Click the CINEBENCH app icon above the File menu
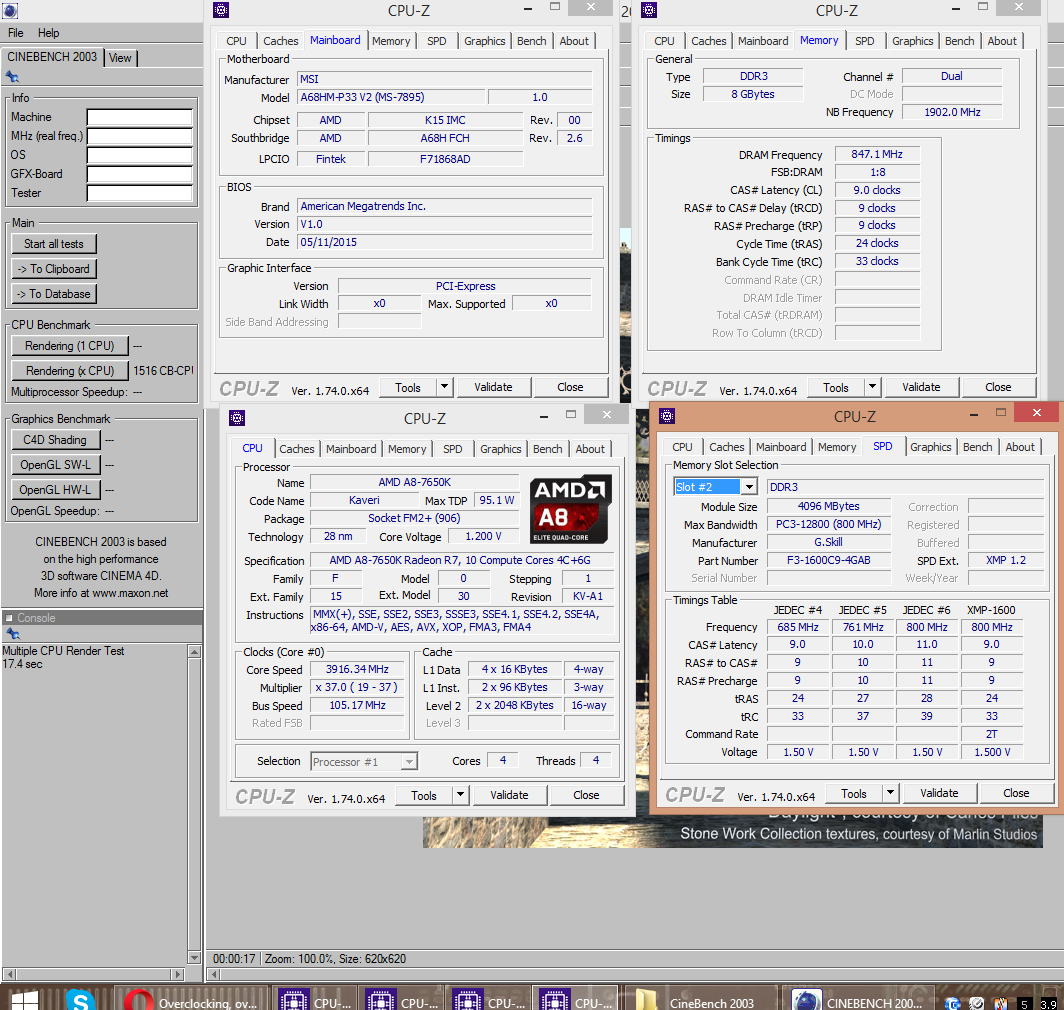Image resolution: width=1064 pixels, height=1010 pixels. click(x=10, y=10)
